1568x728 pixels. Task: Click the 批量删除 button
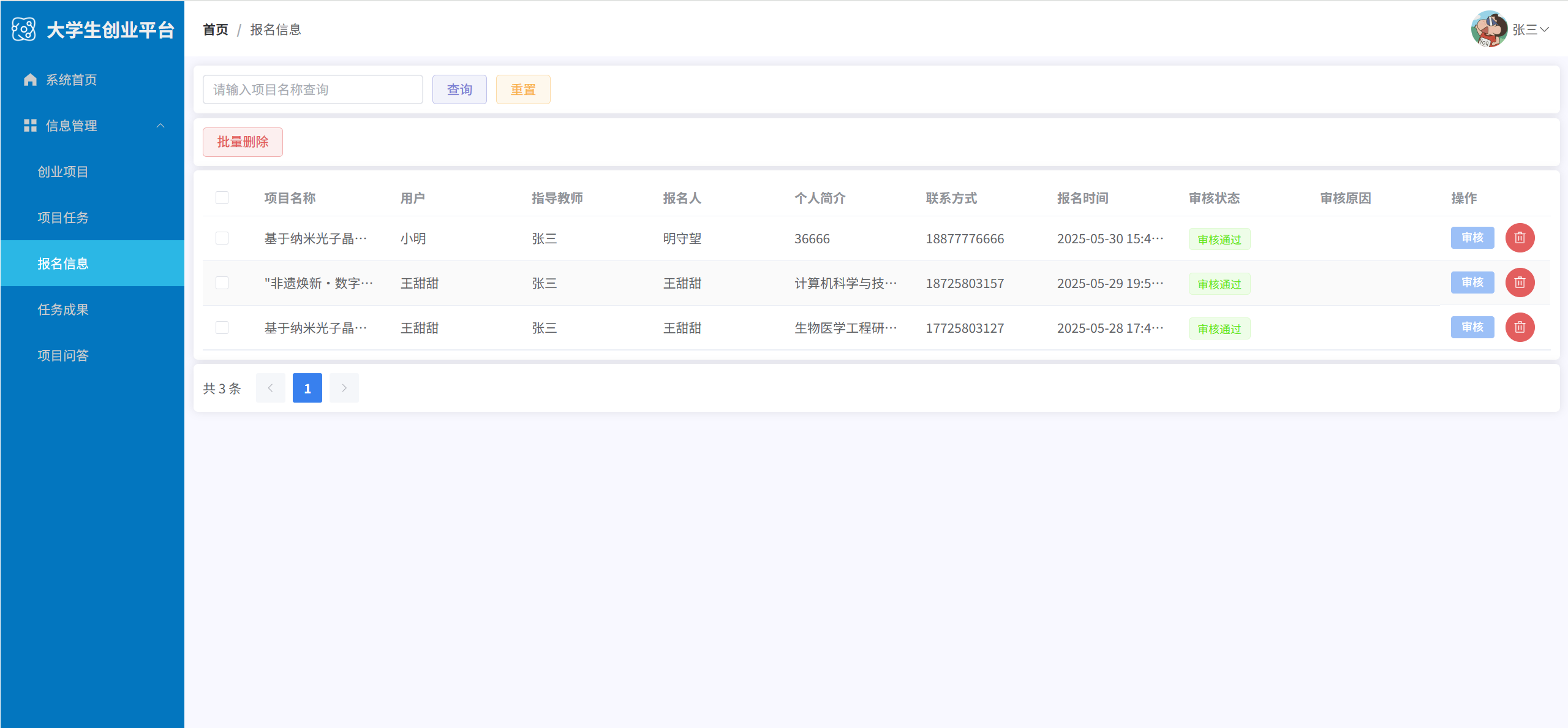click(x=243, y=142)
